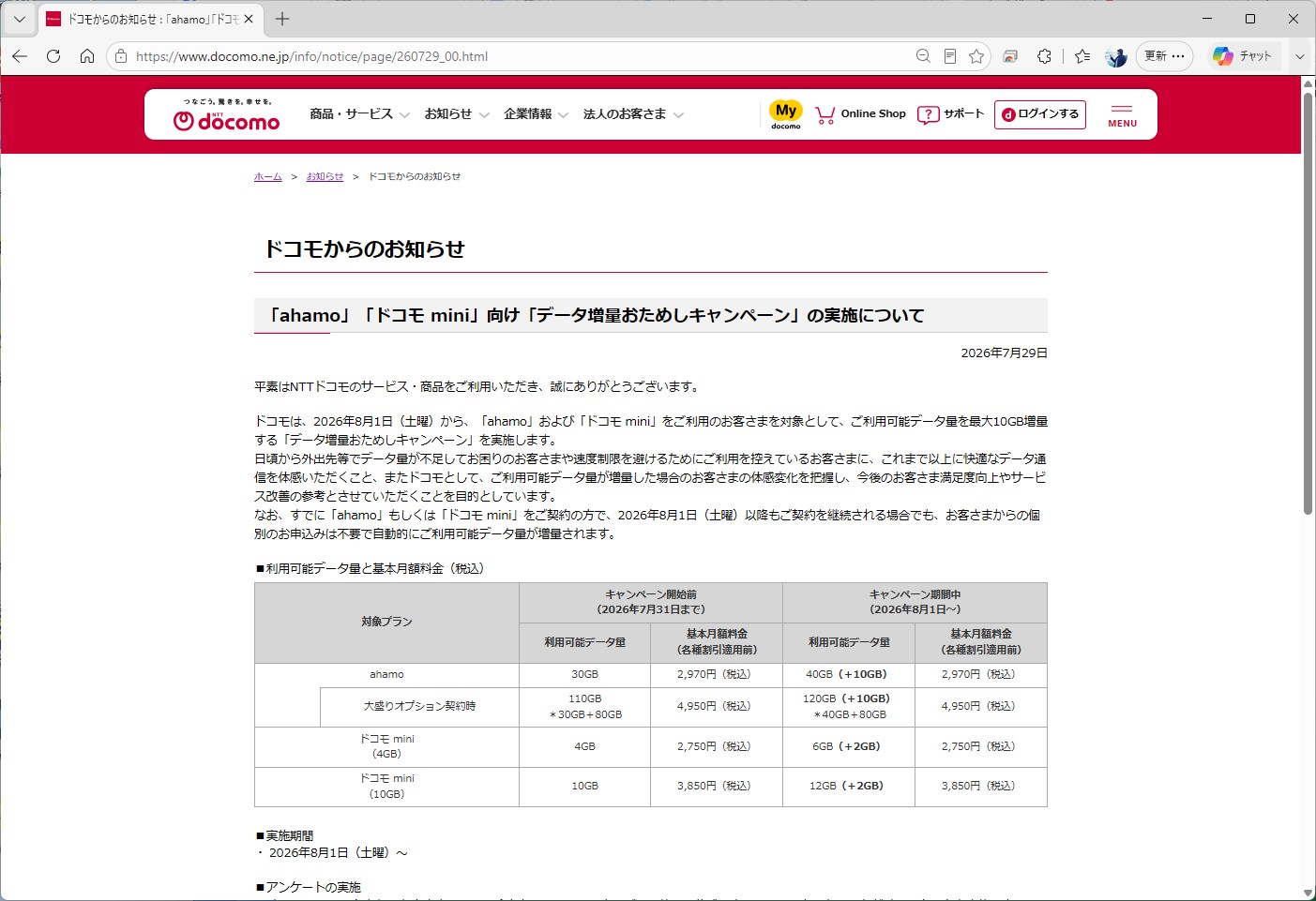Viewport: 1316px width, 901px height.
Task: Reload the page with the refresh icon
Action: point(53,56)
